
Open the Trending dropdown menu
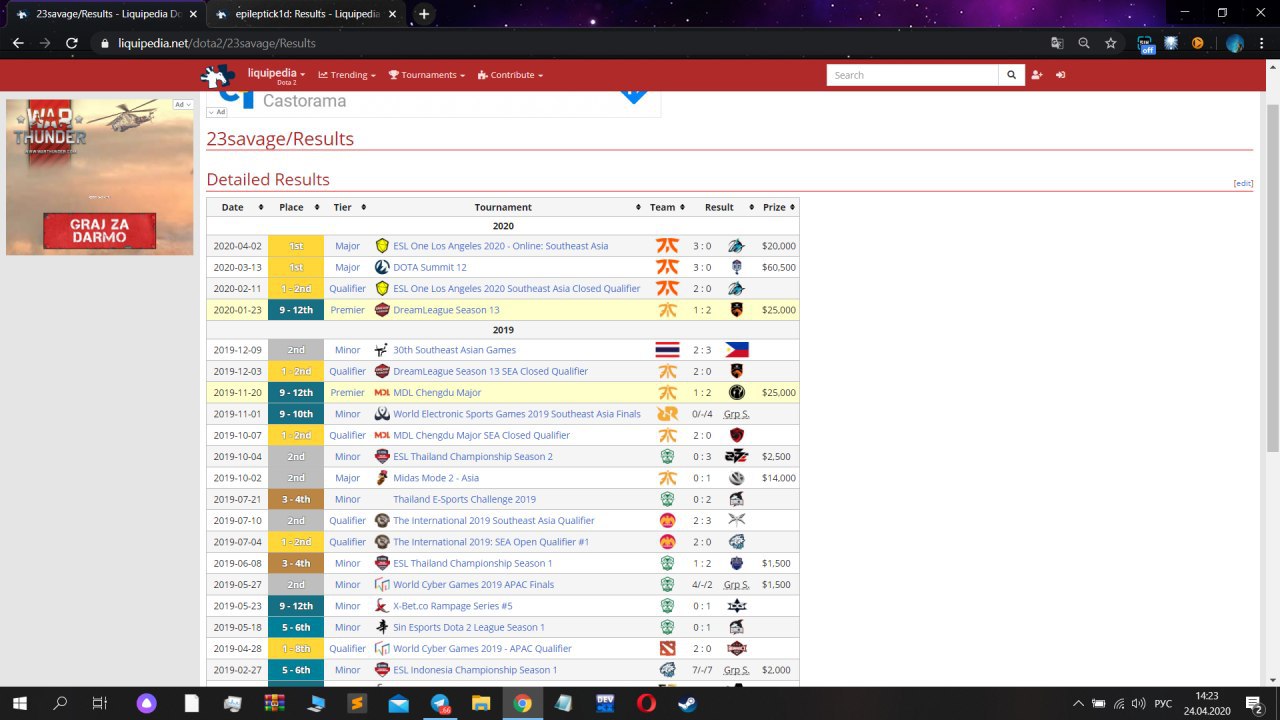point(347,75)
